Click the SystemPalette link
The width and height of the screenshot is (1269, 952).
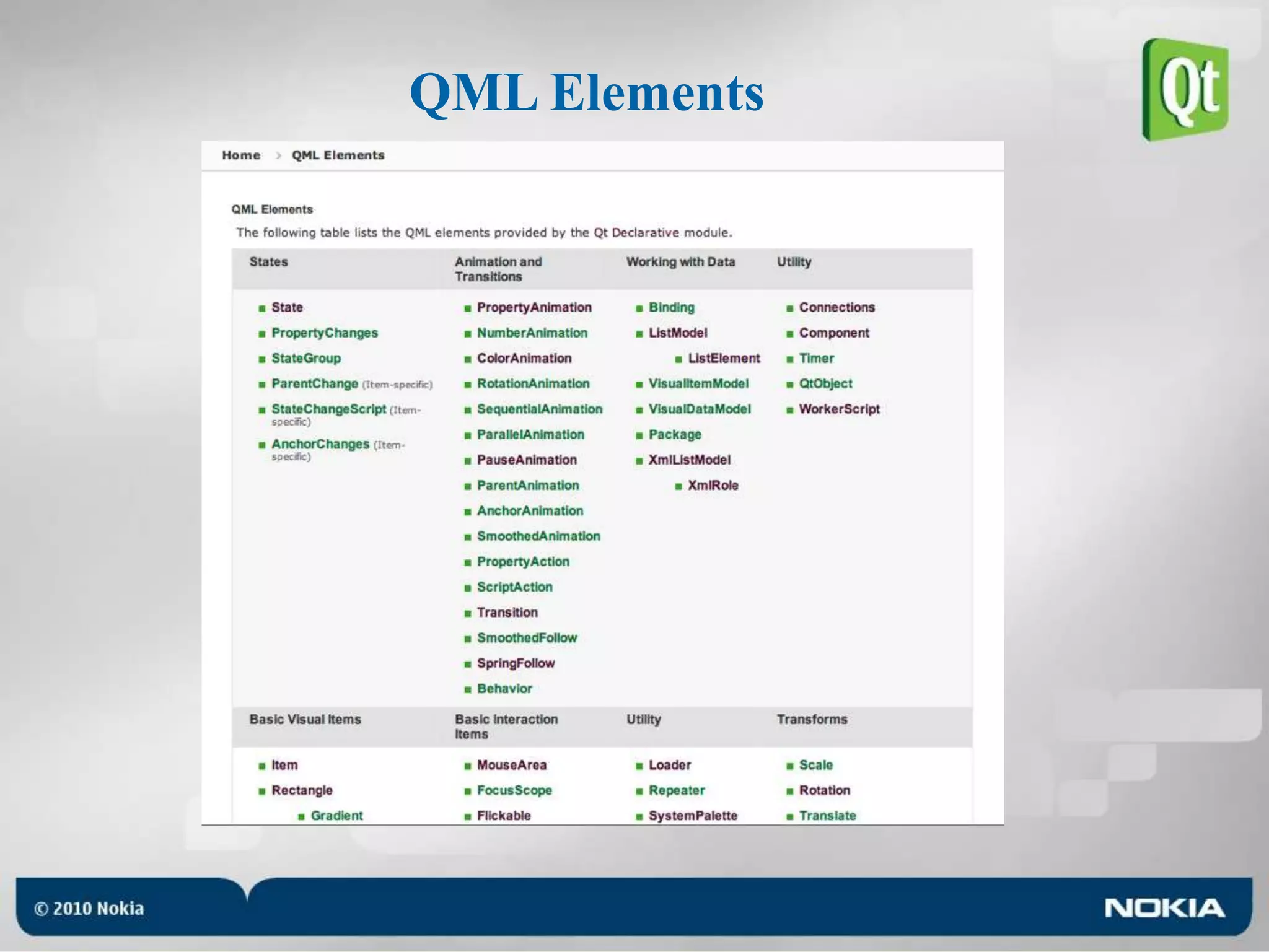click(693, 816)
